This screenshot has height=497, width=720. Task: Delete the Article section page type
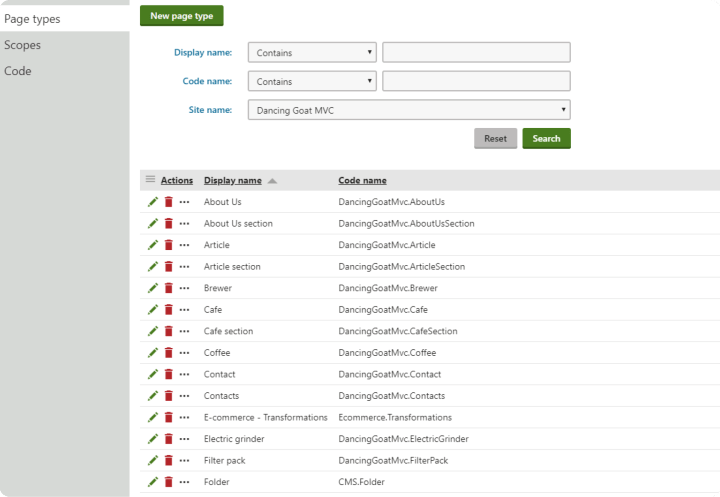coord(169,266)
